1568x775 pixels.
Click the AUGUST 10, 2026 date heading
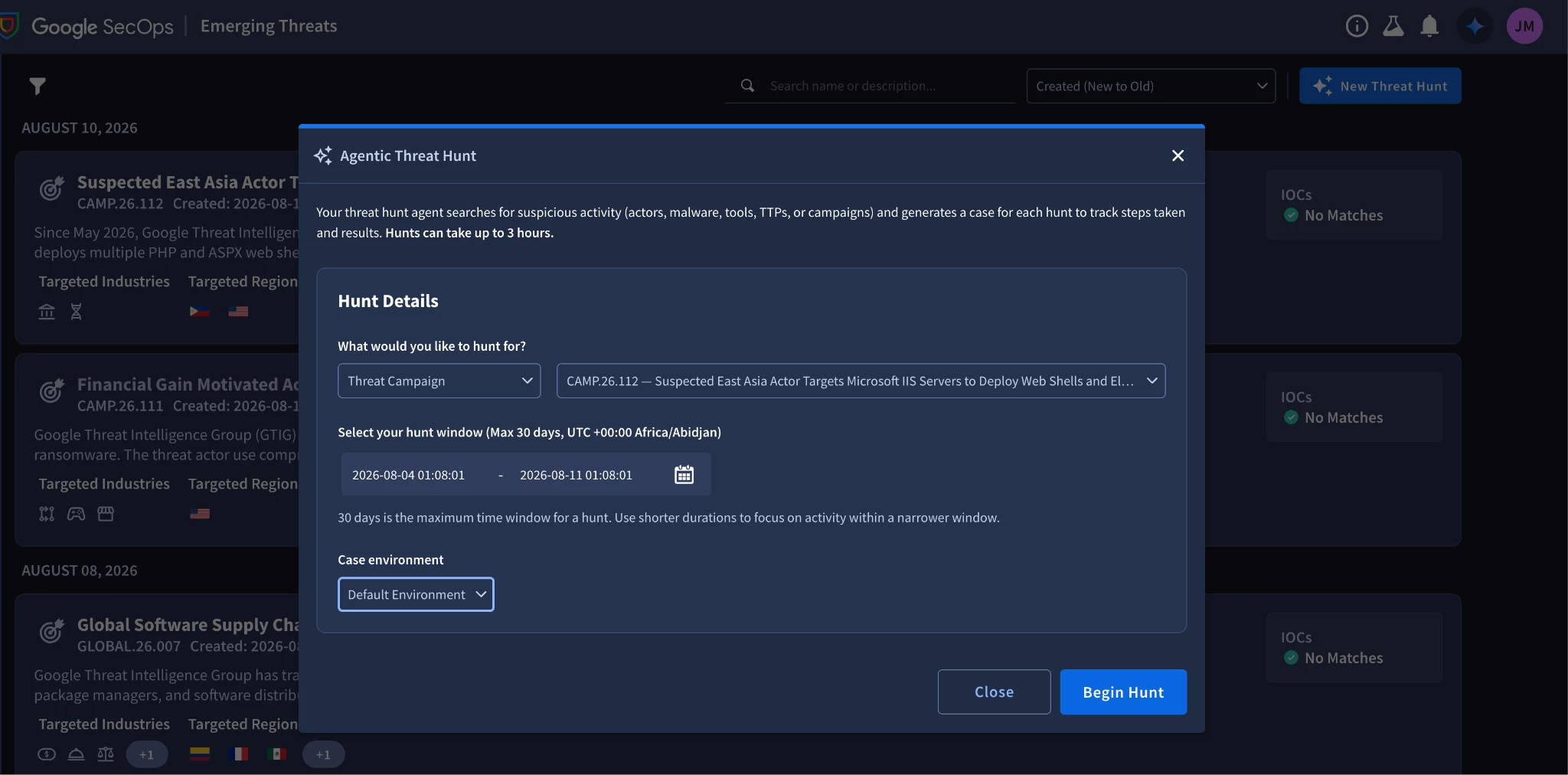click(x=80, y=128)
